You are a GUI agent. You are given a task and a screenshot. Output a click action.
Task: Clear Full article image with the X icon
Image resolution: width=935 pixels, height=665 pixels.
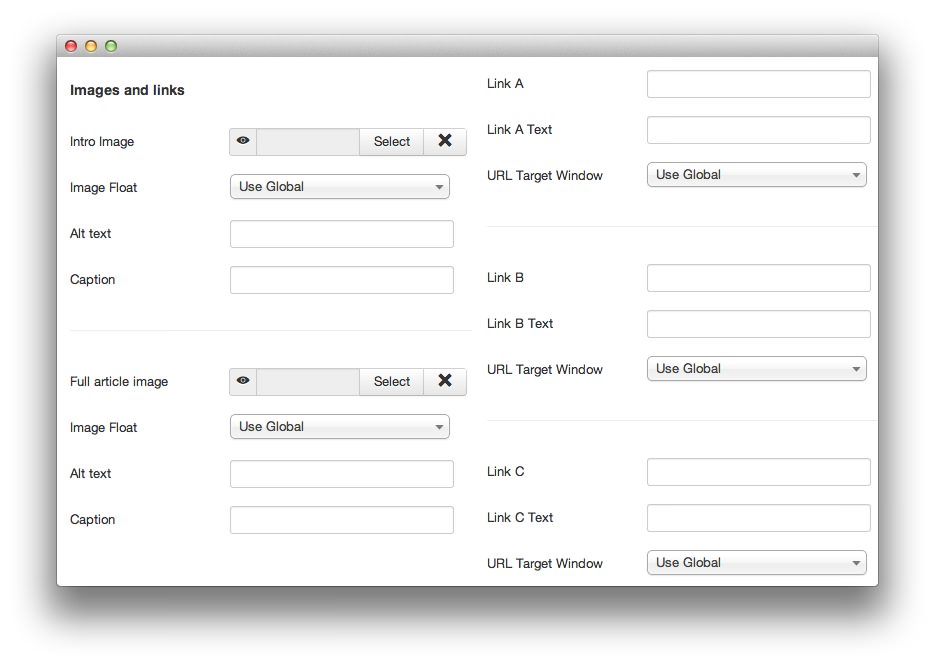tap(445, 382)
